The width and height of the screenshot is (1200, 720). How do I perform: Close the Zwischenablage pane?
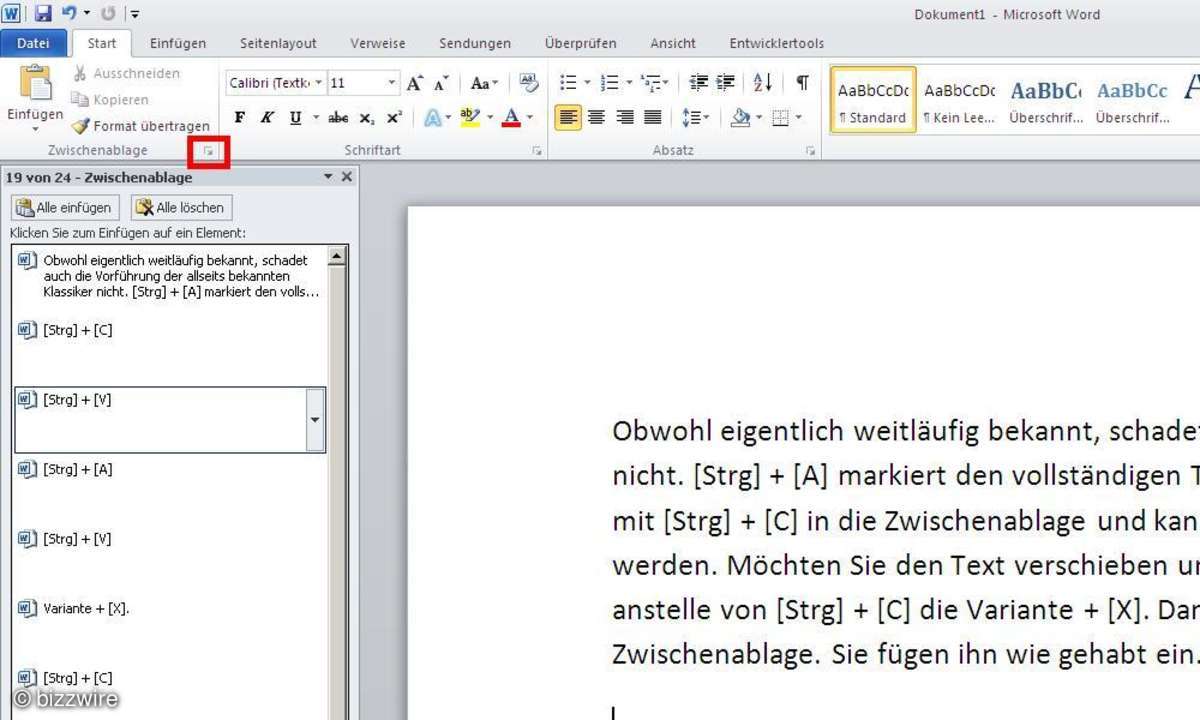[x=347, y=177]
